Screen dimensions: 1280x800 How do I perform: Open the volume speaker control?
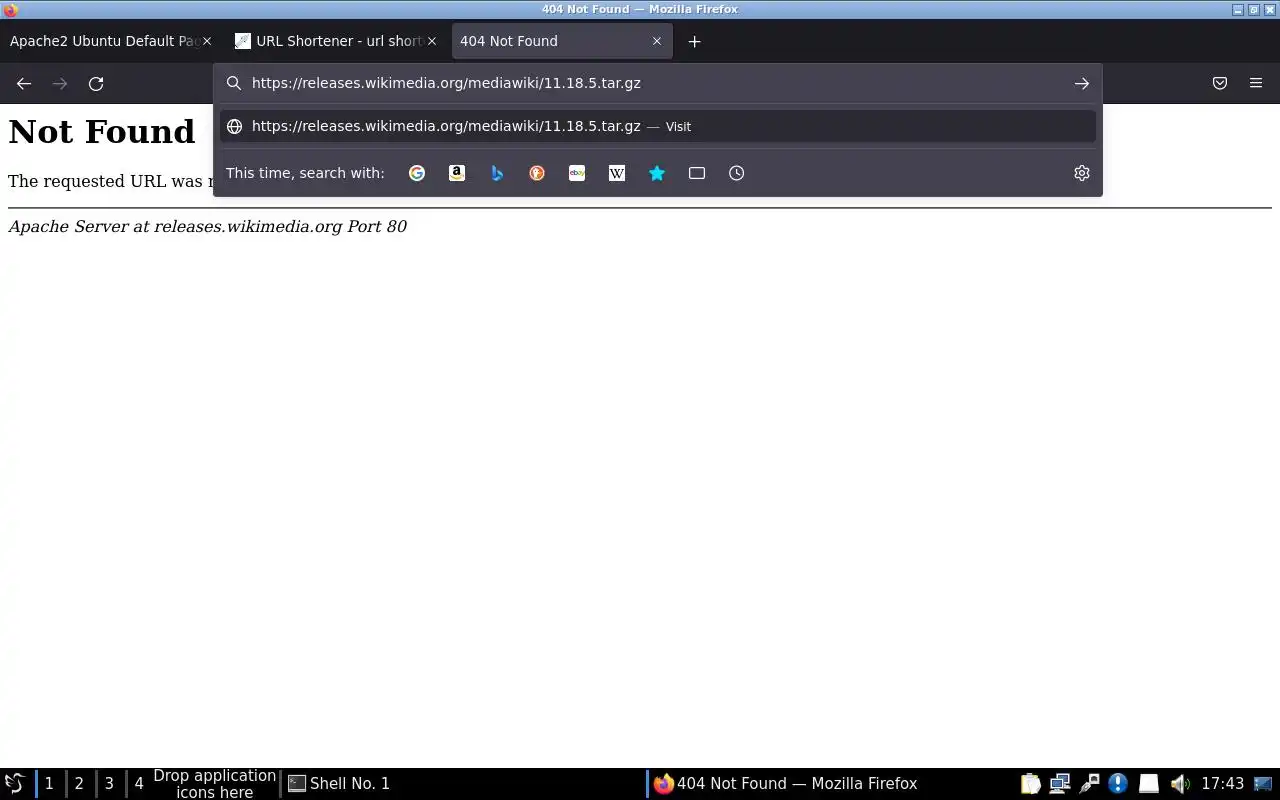pos(1180,784)
